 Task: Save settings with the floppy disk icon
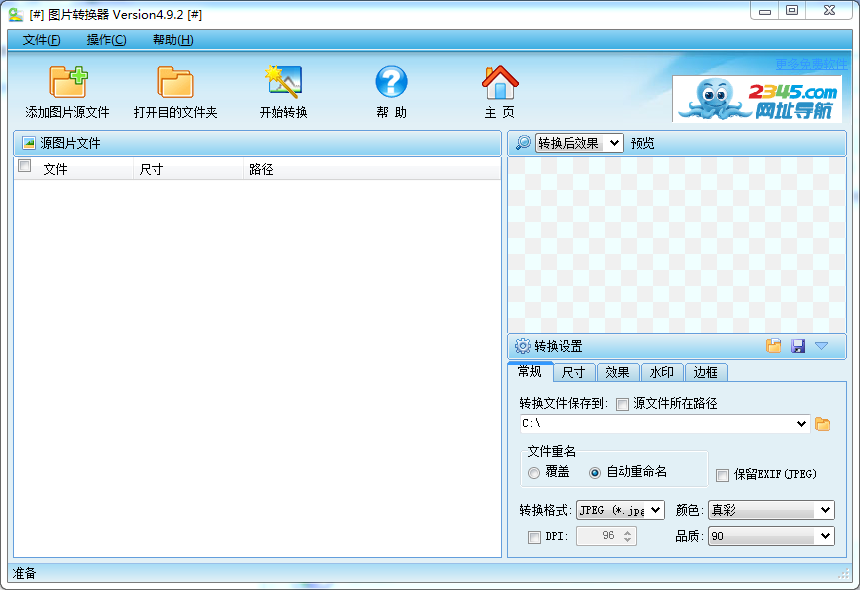798,345
